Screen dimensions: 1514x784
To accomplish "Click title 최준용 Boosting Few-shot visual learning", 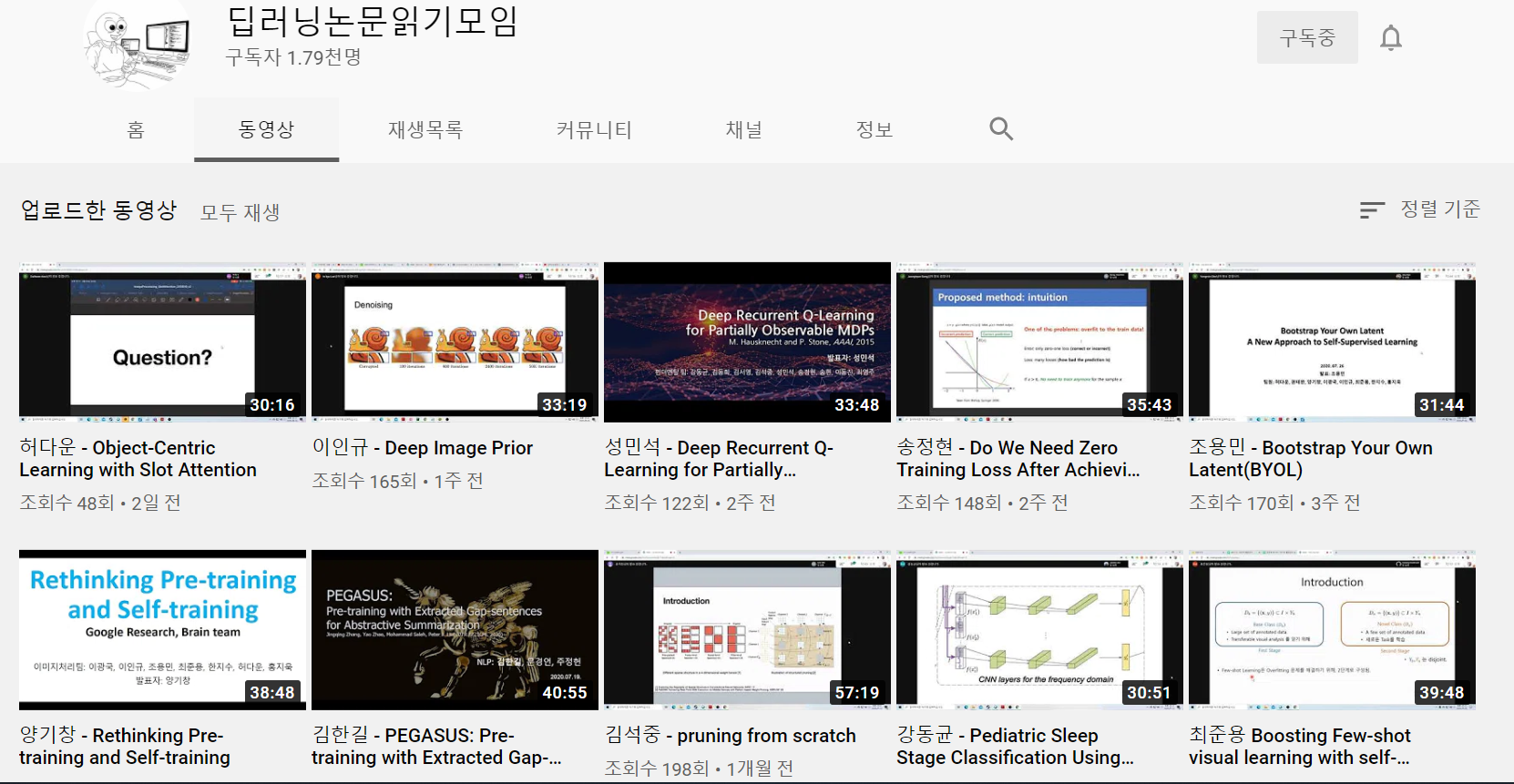I will click(x=1300, y=747).
